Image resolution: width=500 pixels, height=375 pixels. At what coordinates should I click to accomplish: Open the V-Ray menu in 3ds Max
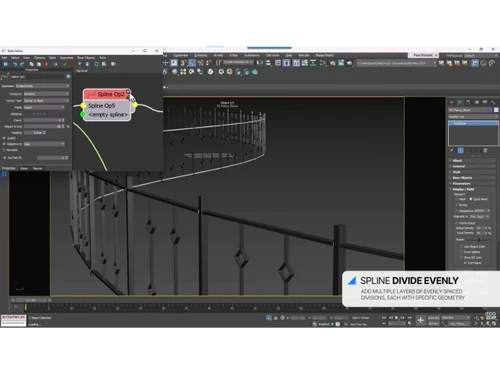point(233,55)
